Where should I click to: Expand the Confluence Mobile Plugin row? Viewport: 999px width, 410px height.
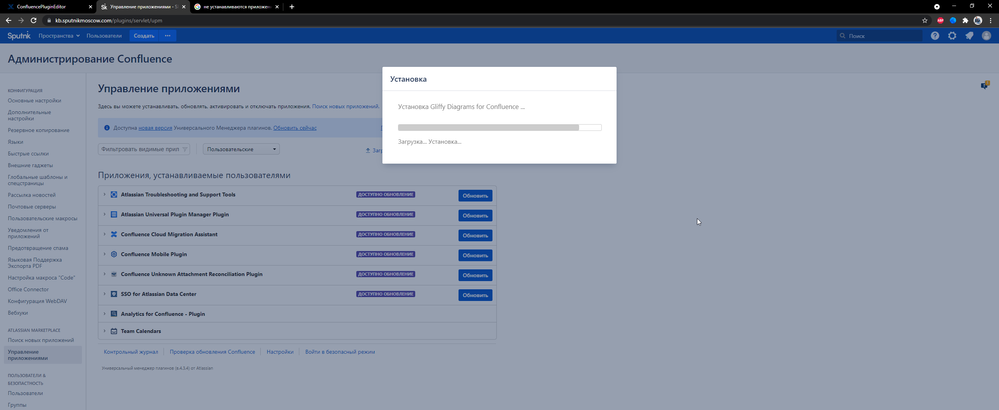(x=104, y=254)
